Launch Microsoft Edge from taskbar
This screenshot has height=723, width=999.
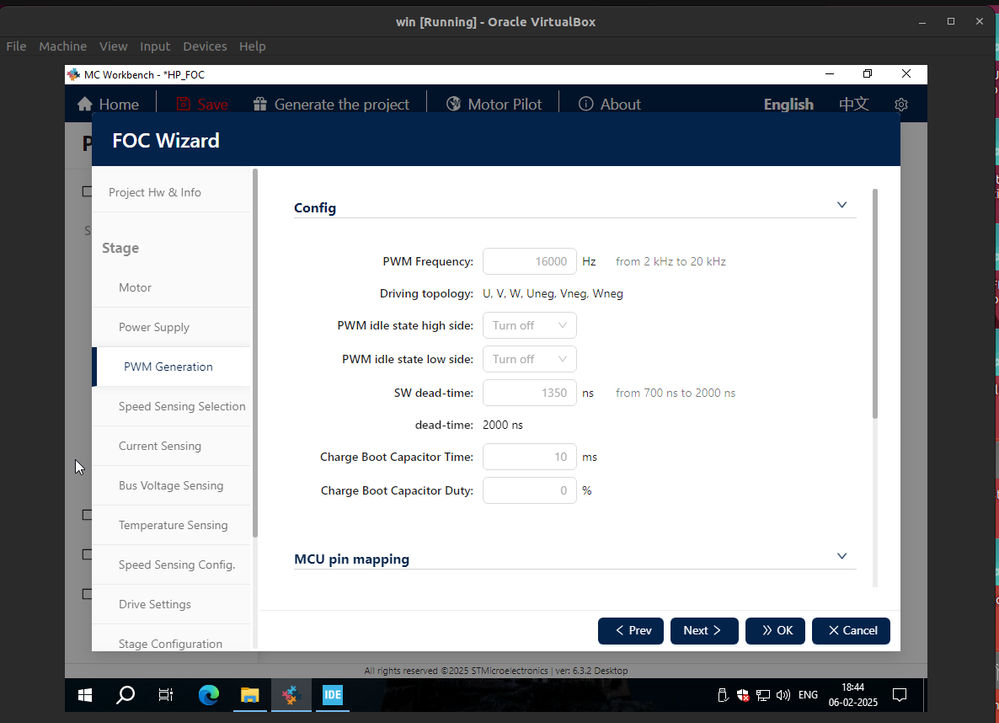208,695
